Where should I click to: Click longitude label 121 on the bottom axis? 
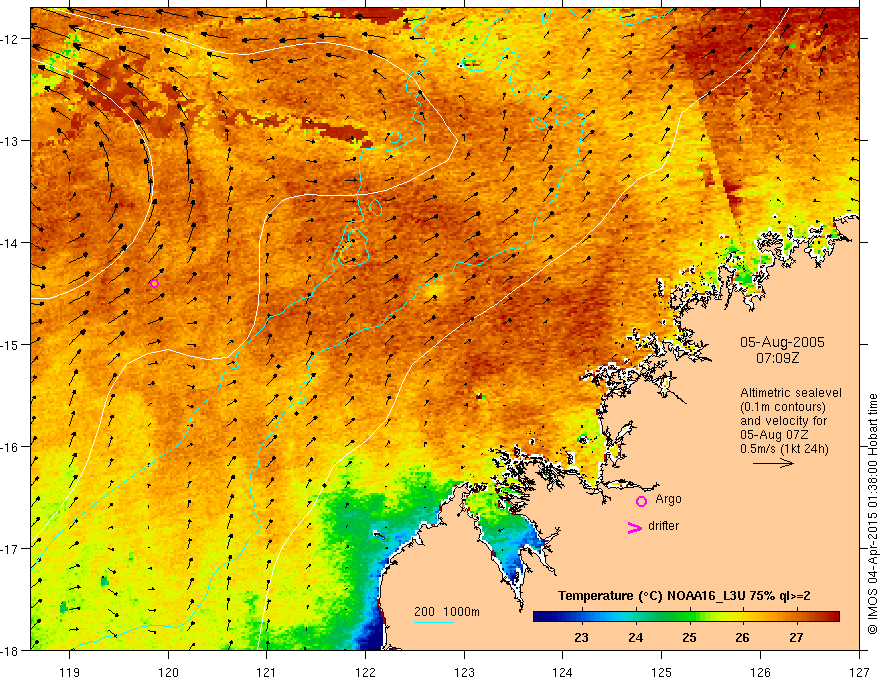pyautogui.click(x=267, y=672)
